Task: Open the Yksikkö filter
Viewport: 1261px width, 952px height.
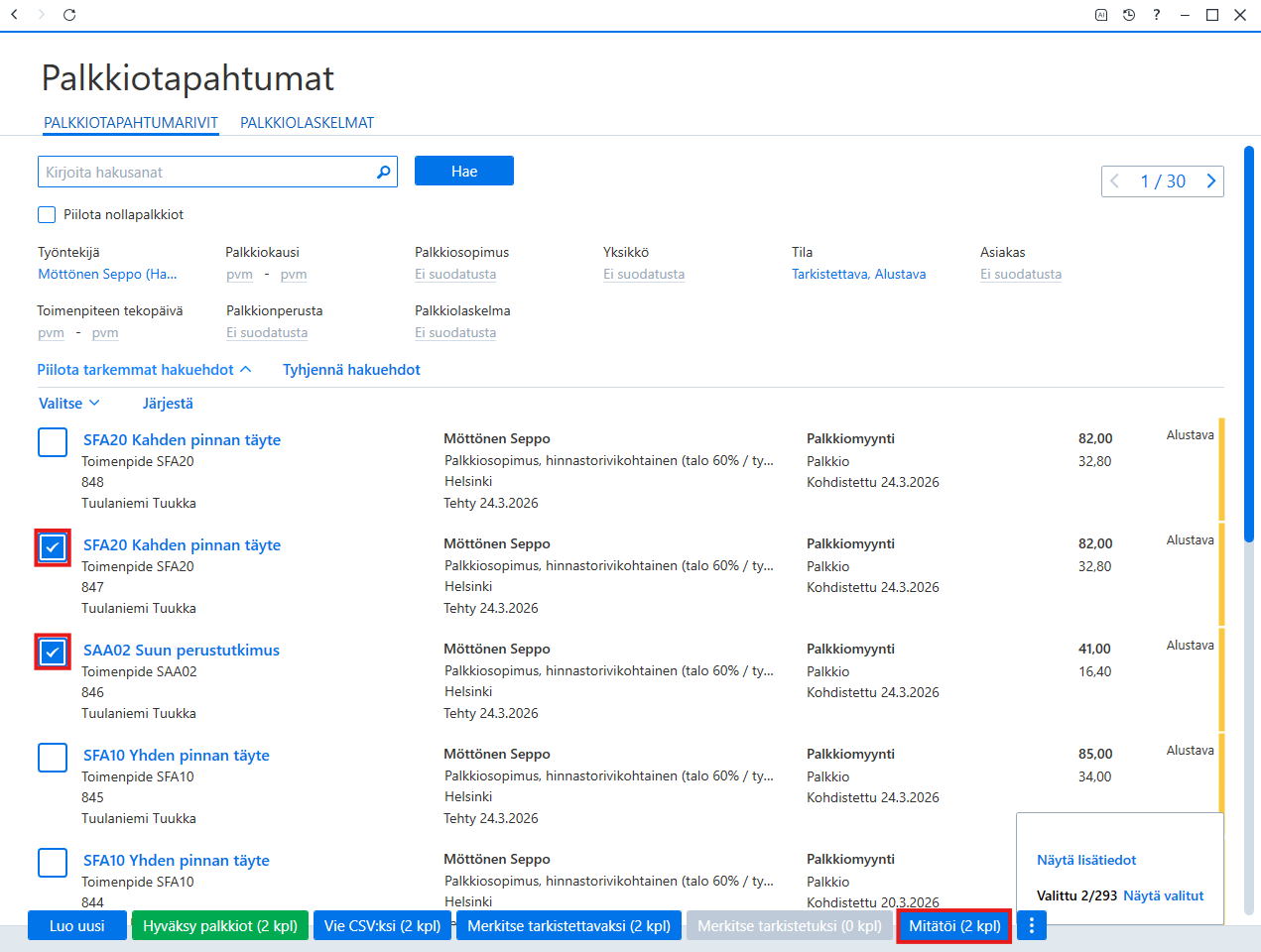Action: coord(644,275)
